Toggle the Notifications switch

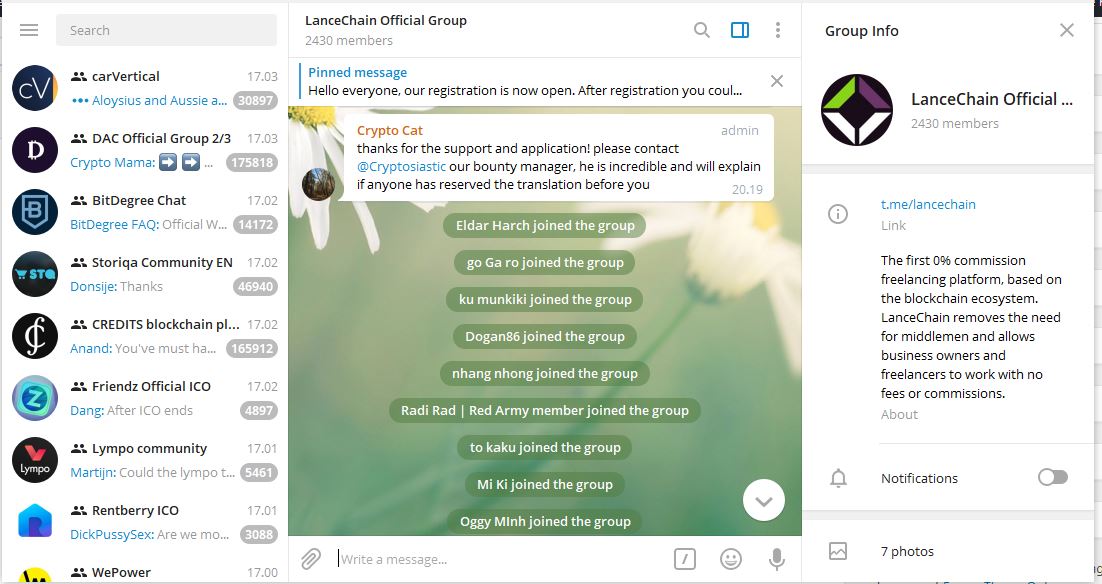tap(1053, 478)
